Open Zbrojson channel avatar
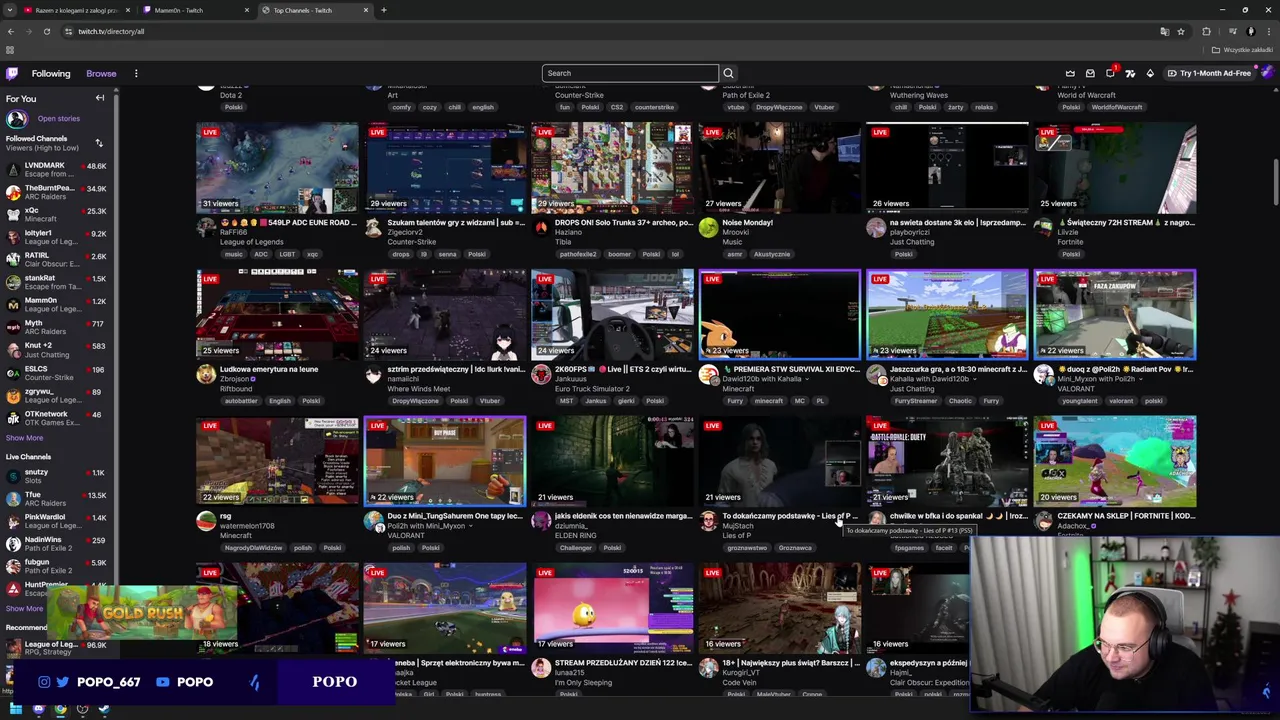Image resolution: width=1280 pixels, height=720 pixels. point(206,375)
